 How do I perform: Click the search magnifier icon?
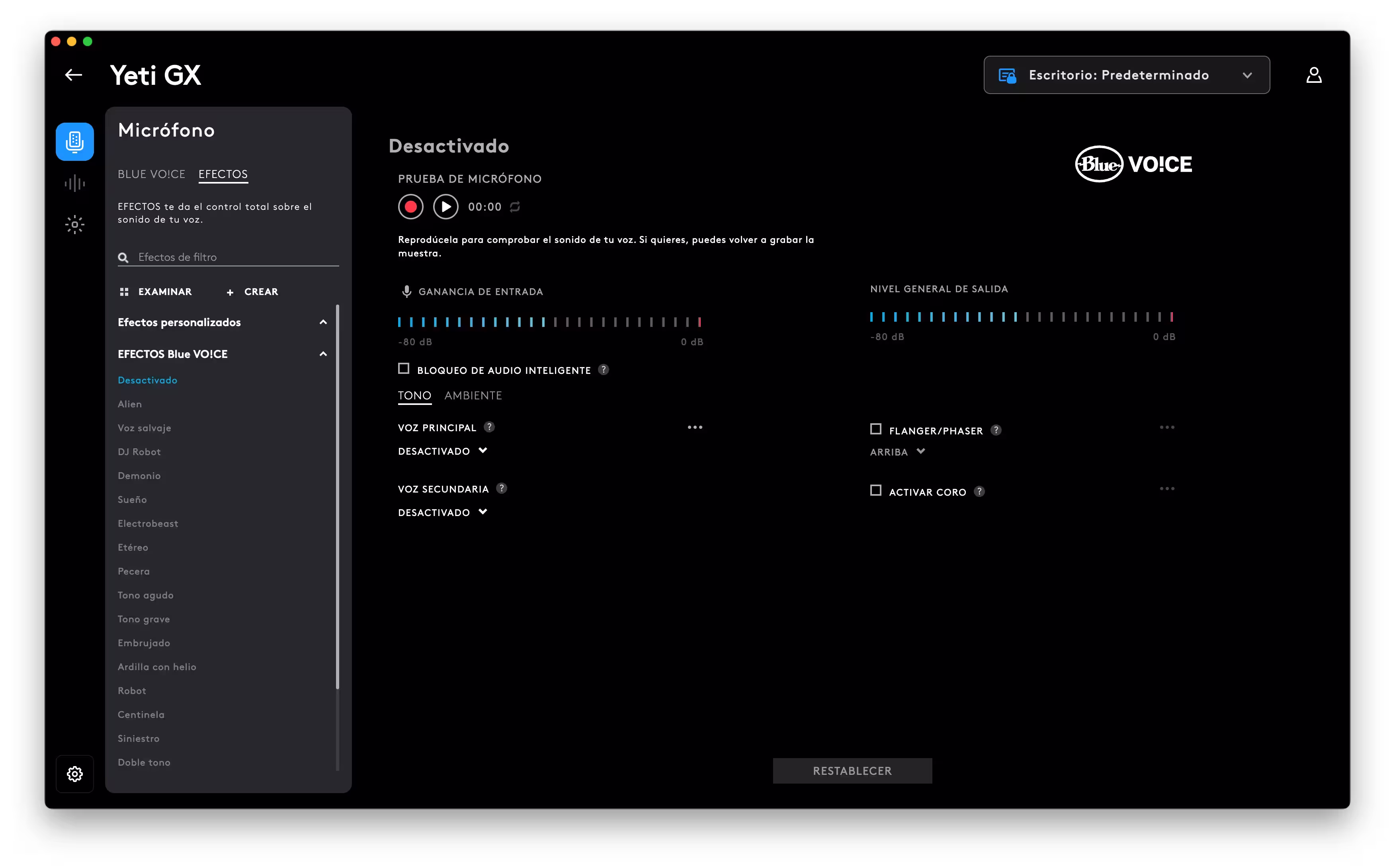coord(123,257)
